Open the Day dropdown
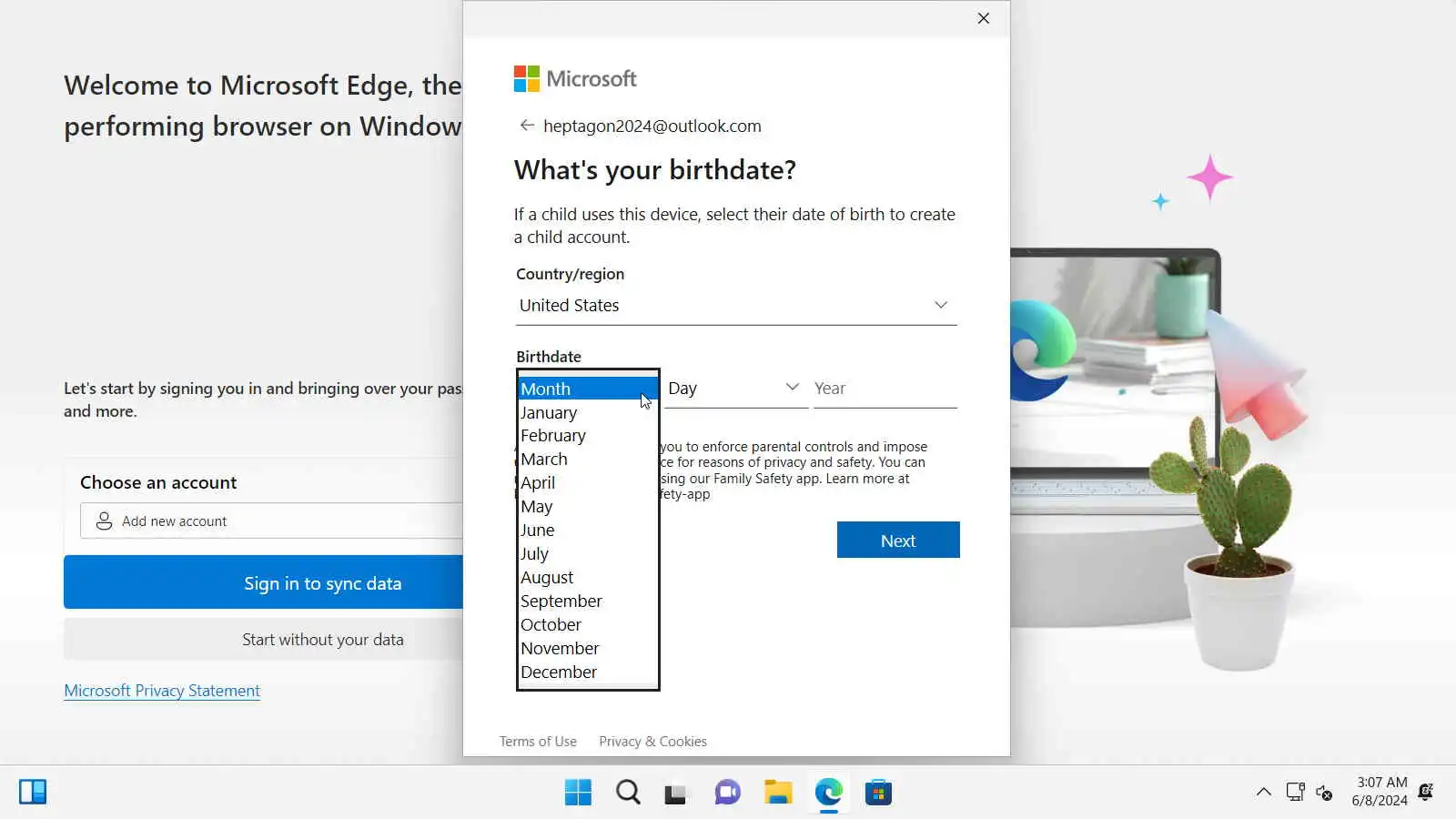Screen dimensions: 1456x819 click(736, 389)
